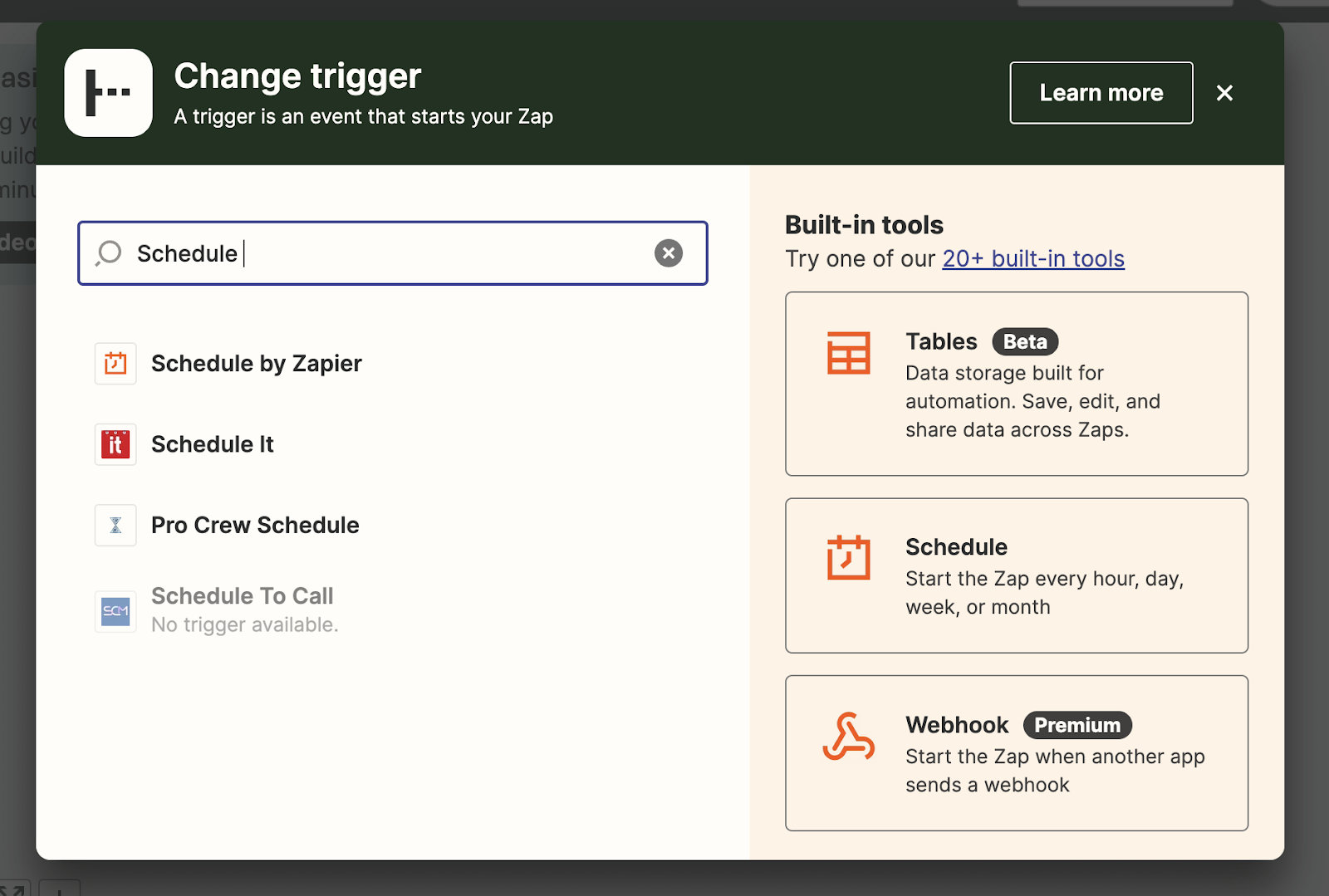
Task: Click the orange Schedule clock-calendar icon
Action: point(848,557)
